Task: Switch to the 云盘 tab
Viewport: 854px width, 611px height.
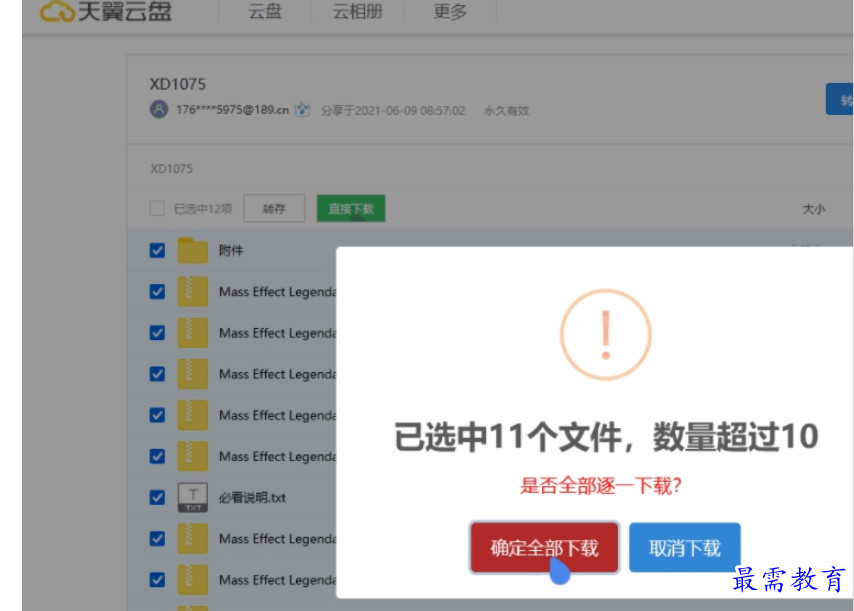Action: (x=265, y=12)
